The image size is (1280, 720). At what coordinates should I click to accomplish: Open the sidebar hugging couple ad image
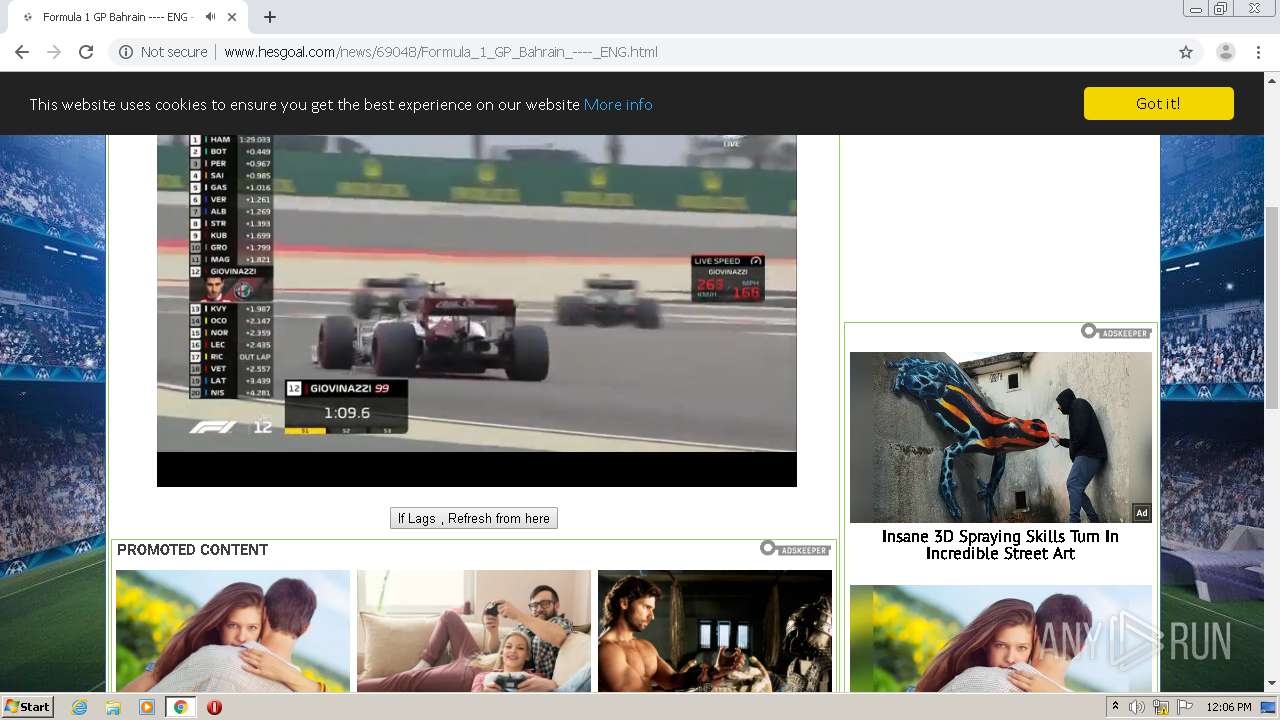(1001, 638)
